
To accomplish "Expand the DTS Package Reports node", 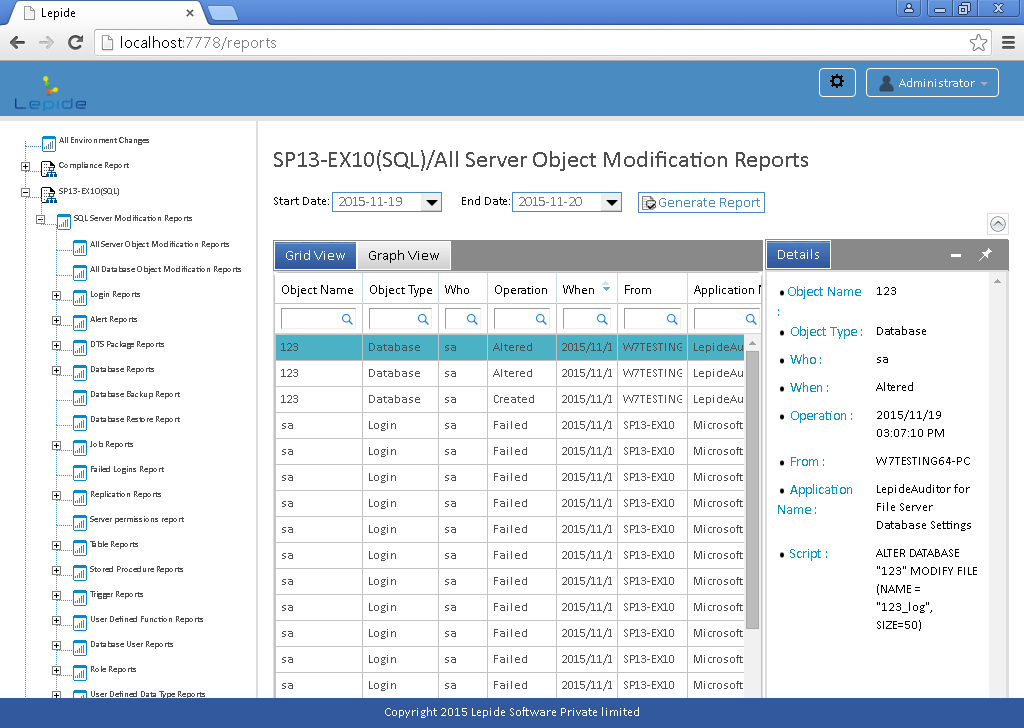I will pos(56,345).
